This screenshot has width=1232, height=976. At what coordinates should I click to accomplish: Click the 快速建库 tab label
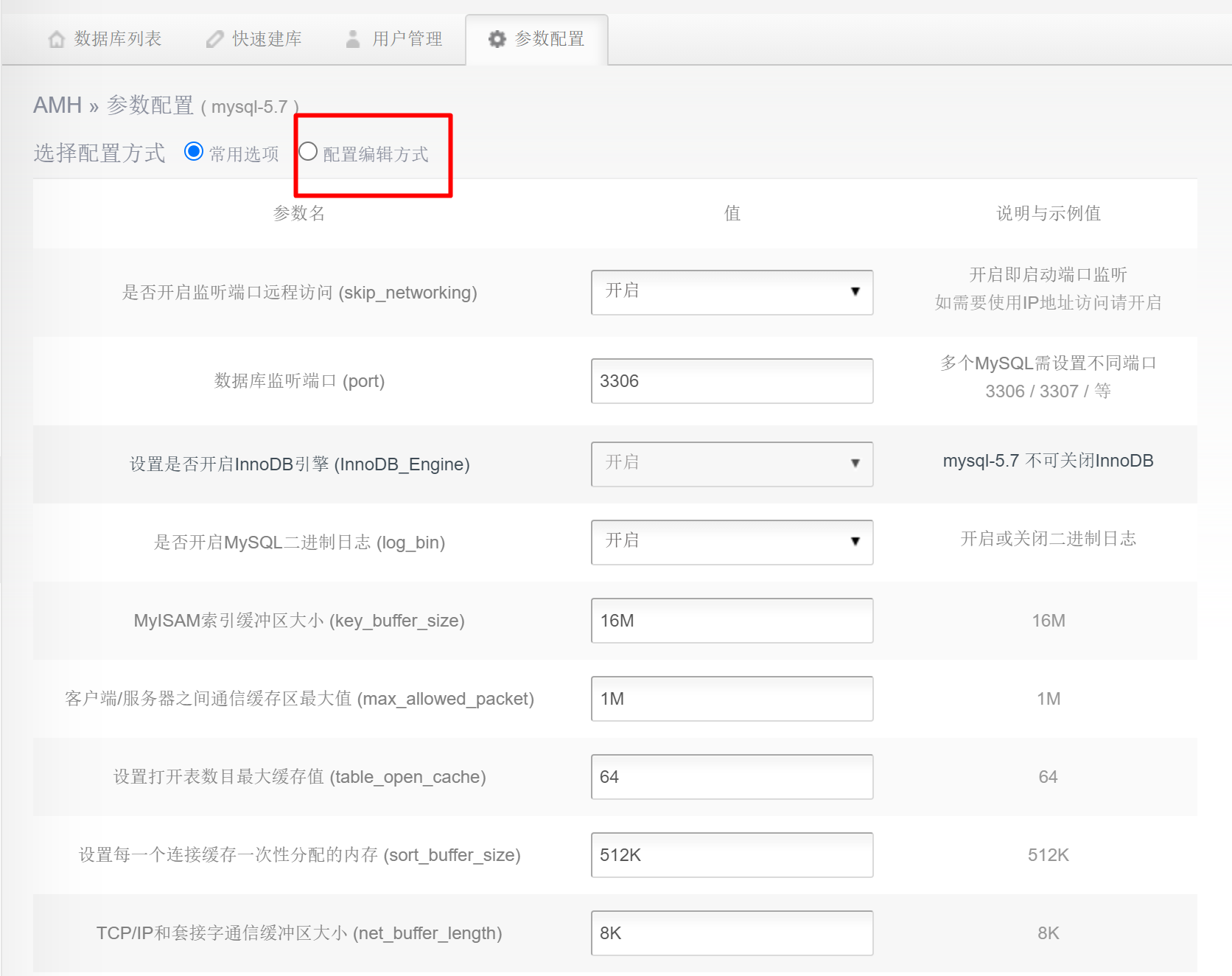267,39
